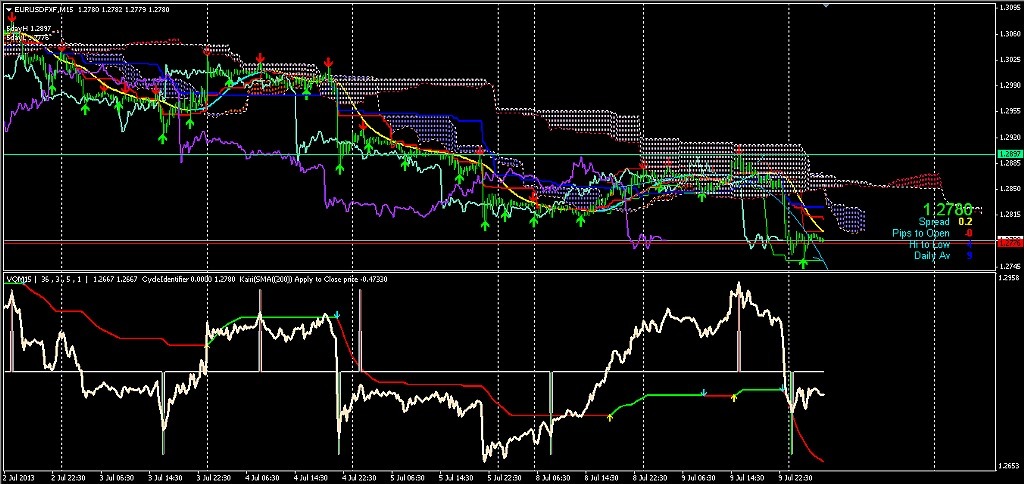Image resolution: width=1024 pixels, height=484 pixels.
Task: Click the 3 Jul 22:30 time label
Action: coord(213,478)
